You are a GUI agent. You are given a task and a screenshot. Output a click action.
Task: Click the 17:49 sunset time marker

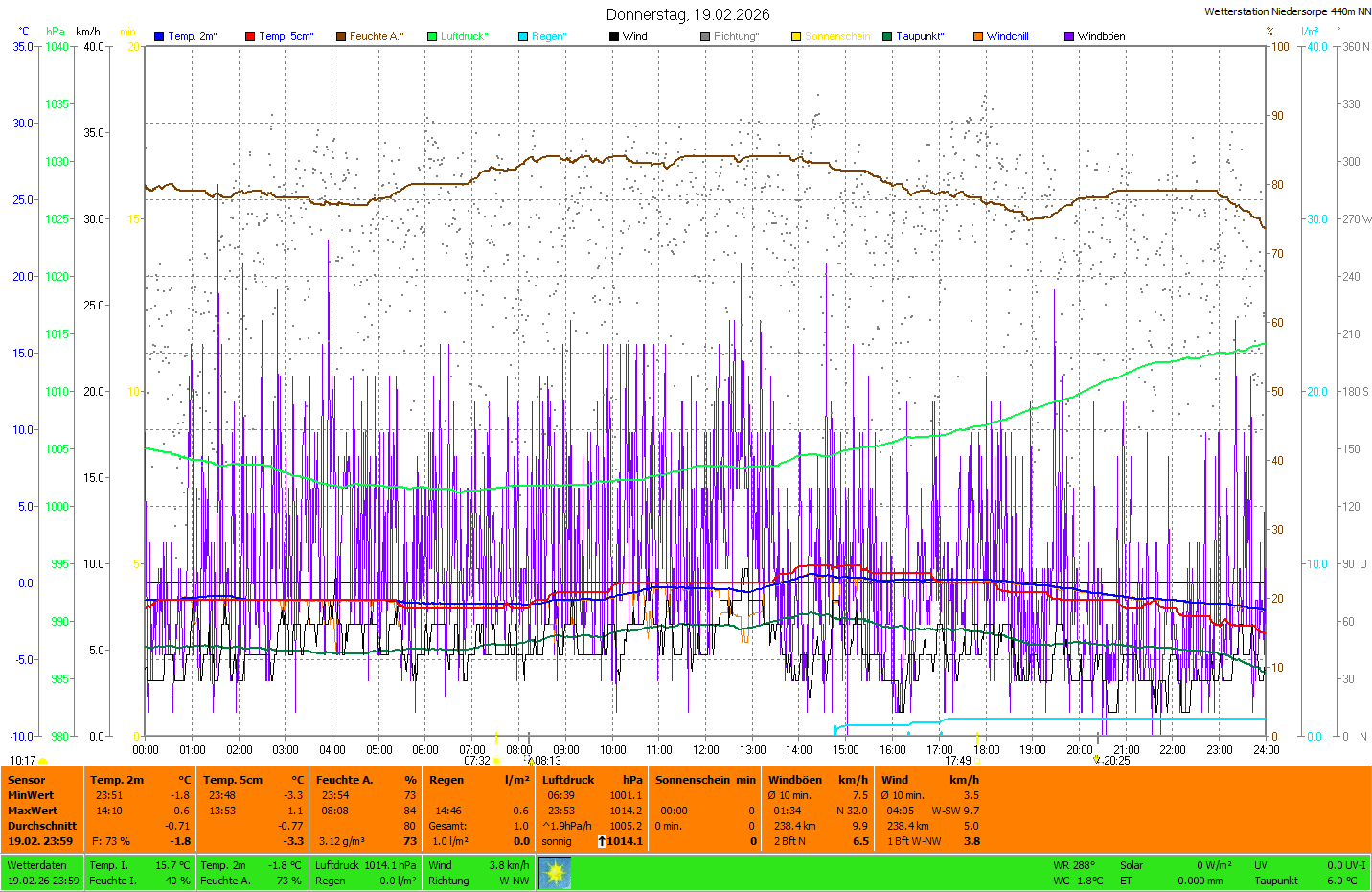pos(958,761)
